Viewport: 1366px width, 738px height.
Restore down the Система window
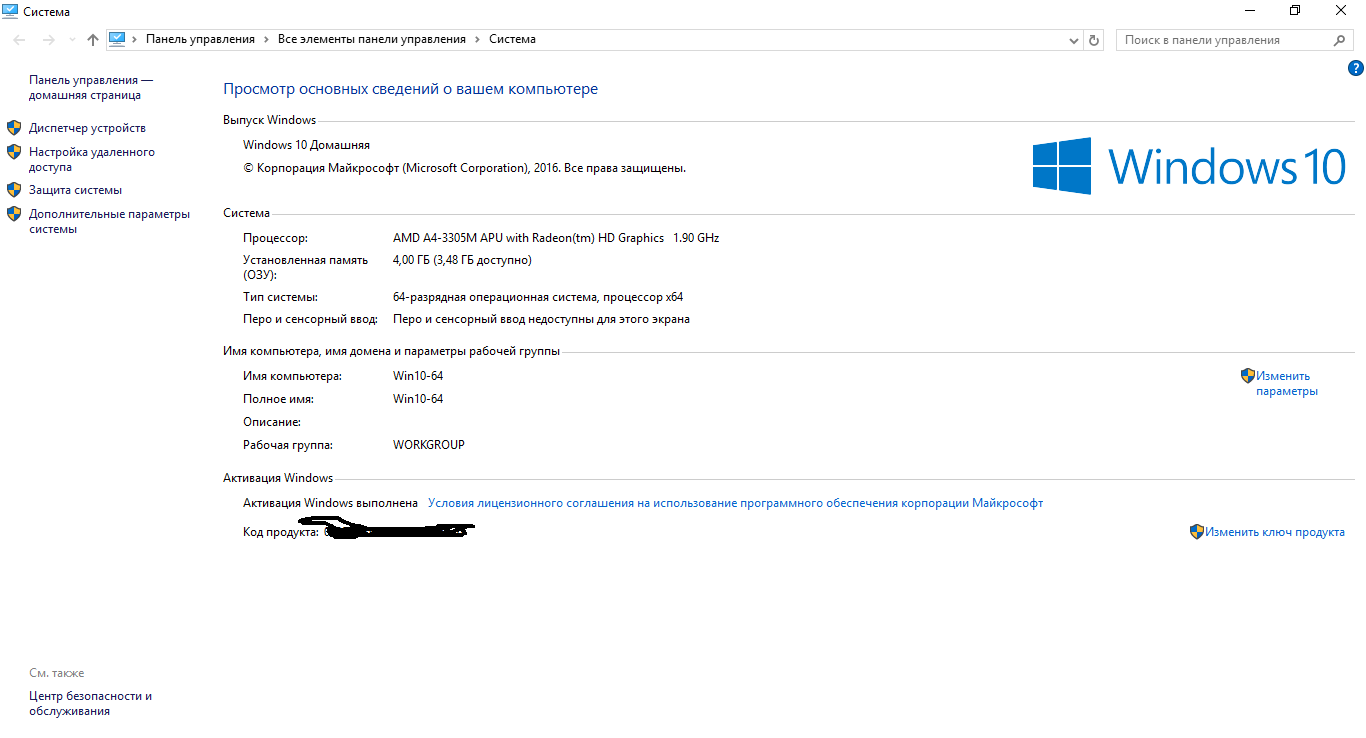pyautogui.click(x=1296, y=10)
